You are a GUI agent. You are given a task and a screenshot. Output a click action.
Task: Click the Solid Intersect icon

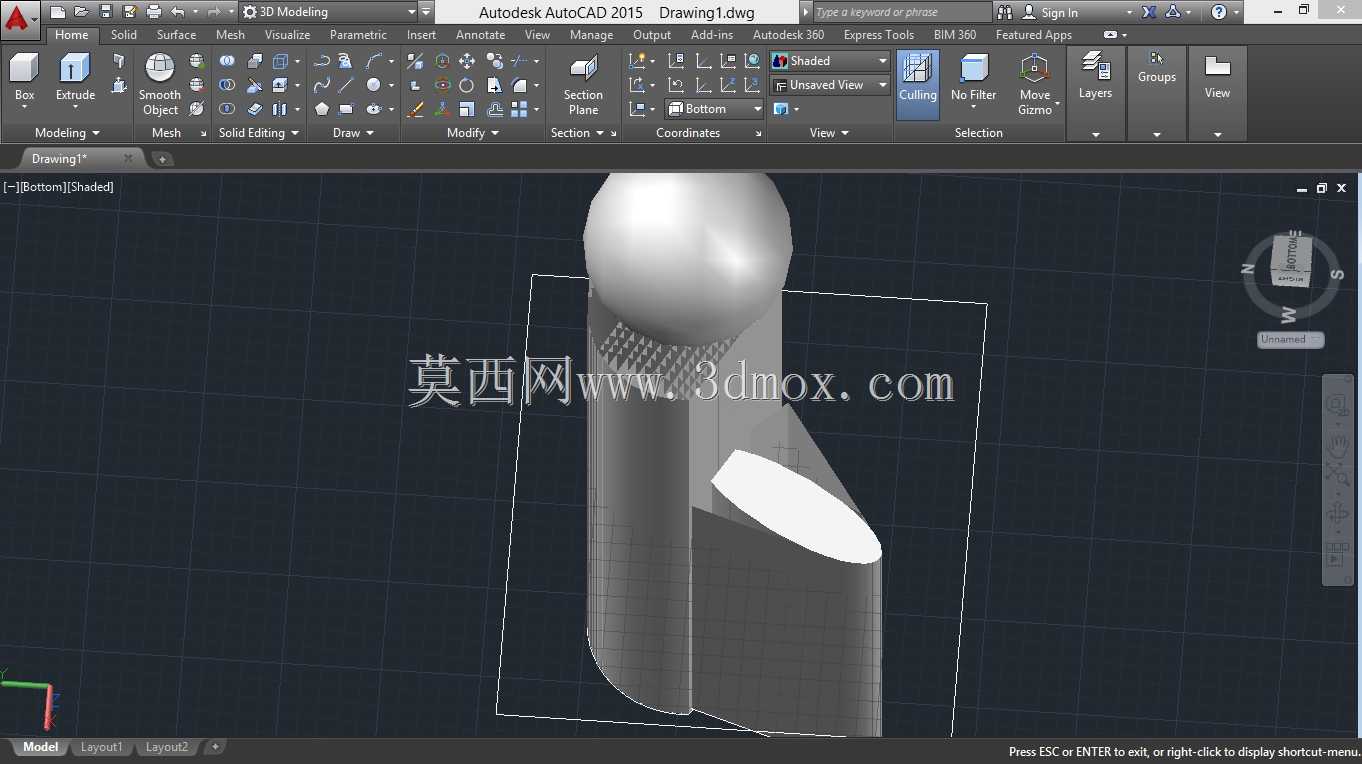pyautogui.click(x=228, y=109)
